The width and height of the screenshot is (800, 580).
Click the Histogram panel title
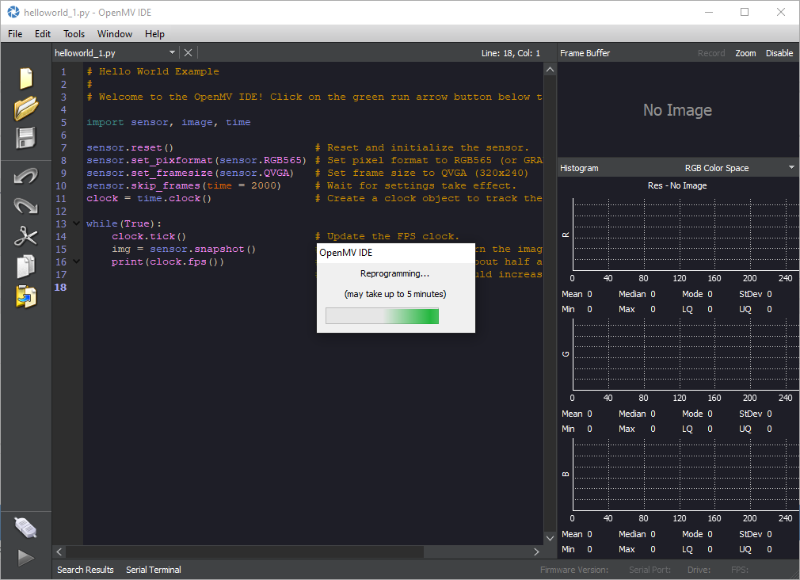click(x=579, y=168)
